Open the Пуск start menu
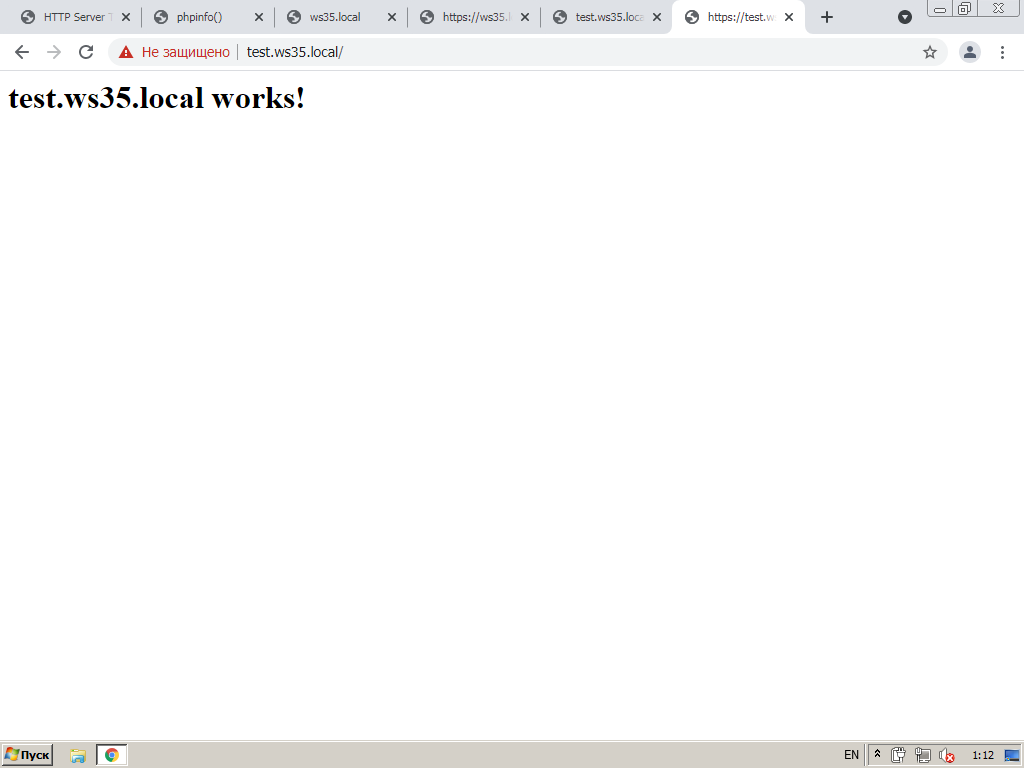Image resolution: width=1024 pixels, height=768 pixels. coord(27,755)
